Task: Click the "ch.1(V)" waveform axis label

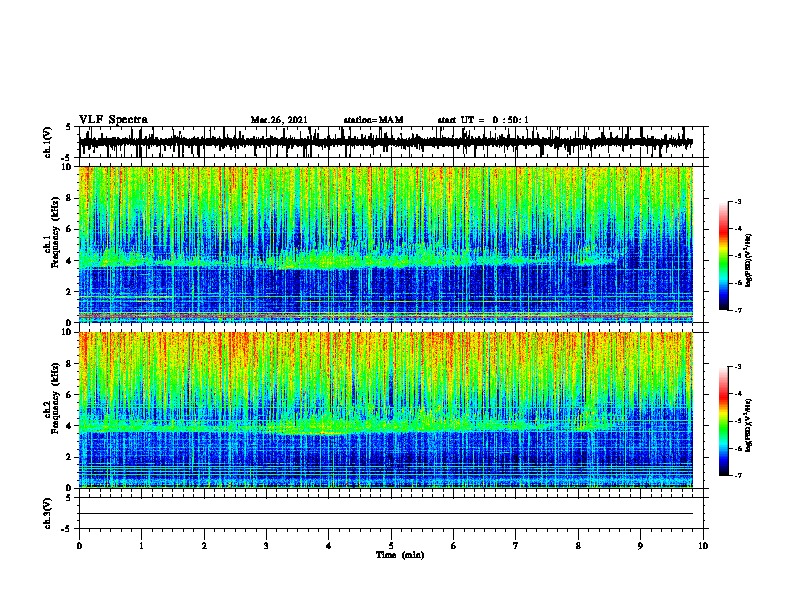Action: pyautogui.click(x=48, y=142)
